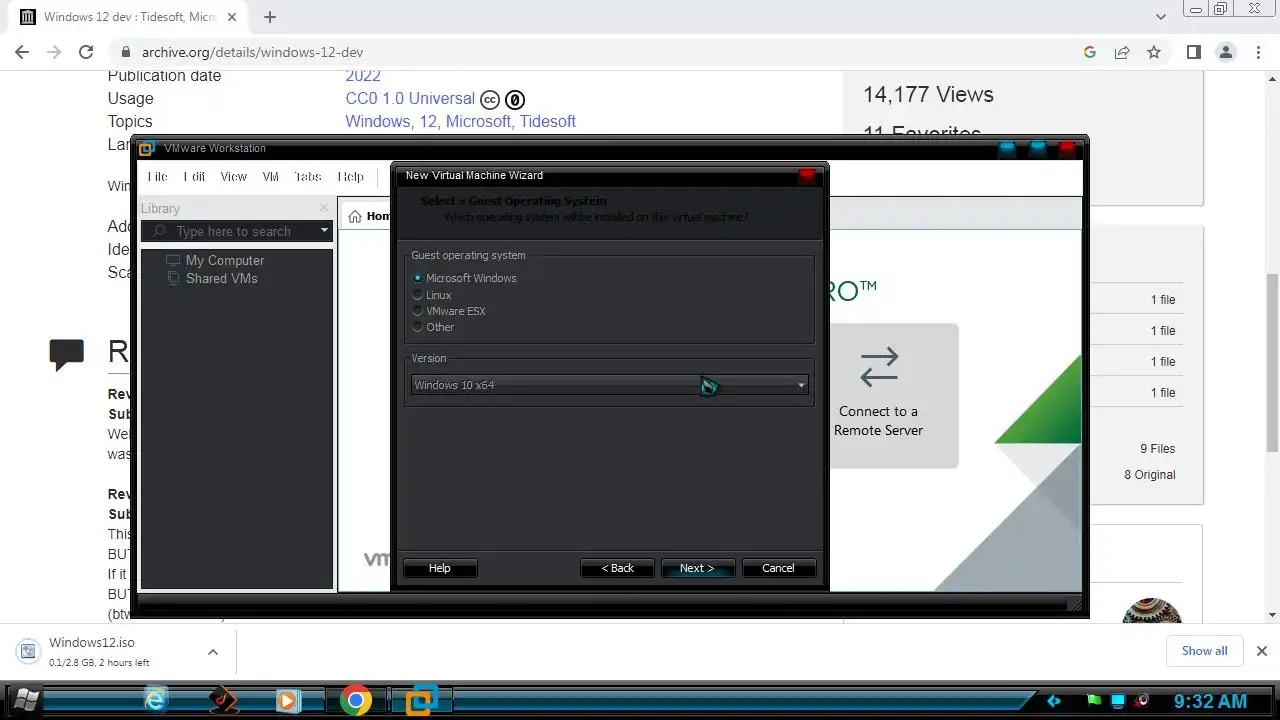Open the media player taskbar icon
The height and width of the screenshot is (720, 1280).
(288, 701)
